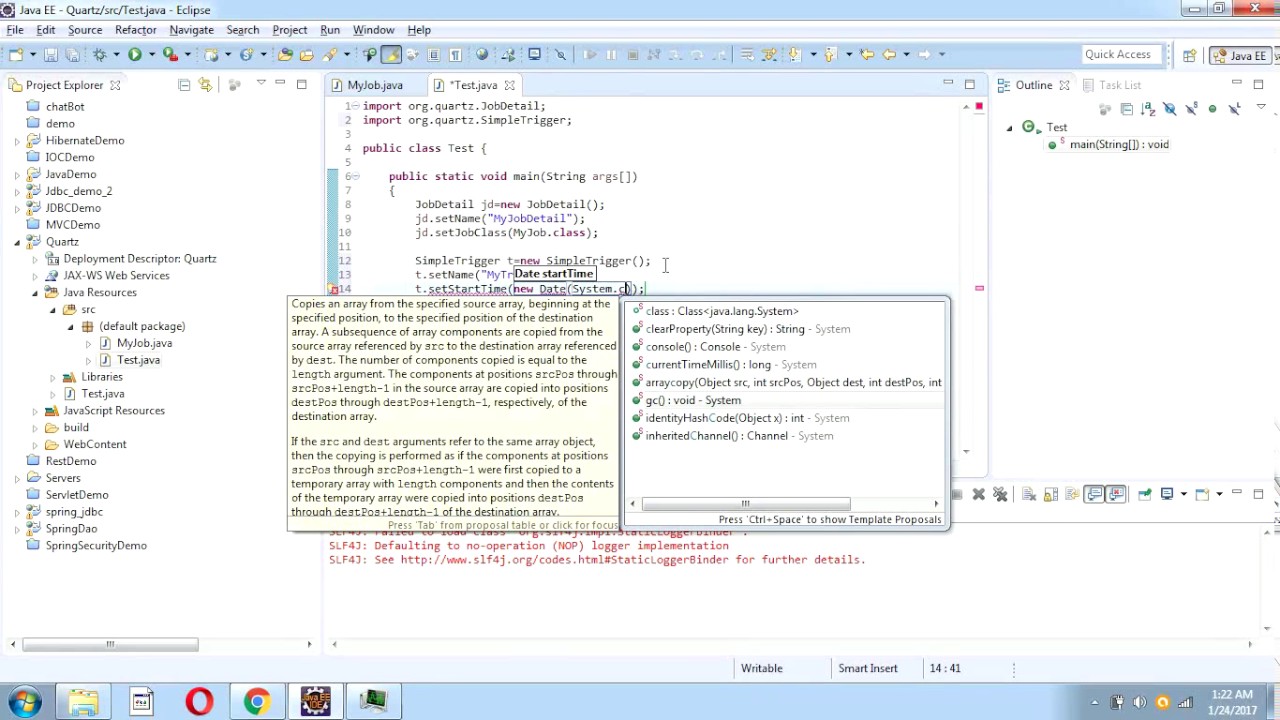Click the Run Last Tool (external tools) icon

pos(170,54)
